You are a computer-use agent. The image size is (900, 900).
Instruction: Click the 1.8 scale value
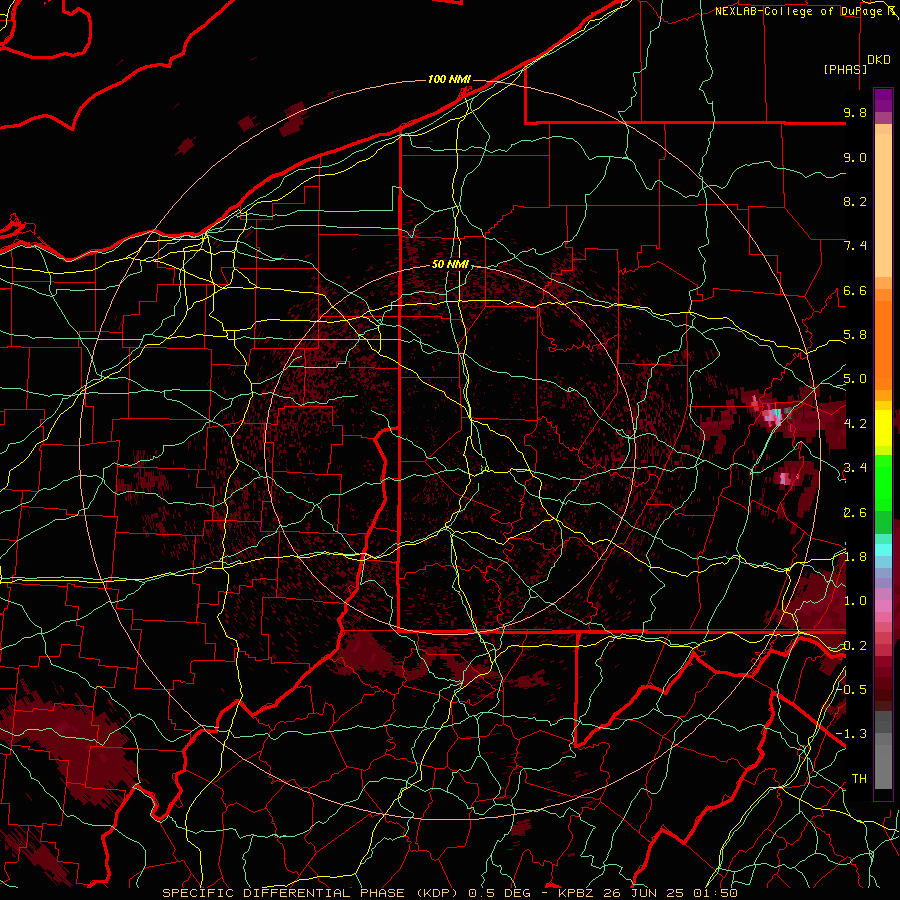[x=855, y=557]
